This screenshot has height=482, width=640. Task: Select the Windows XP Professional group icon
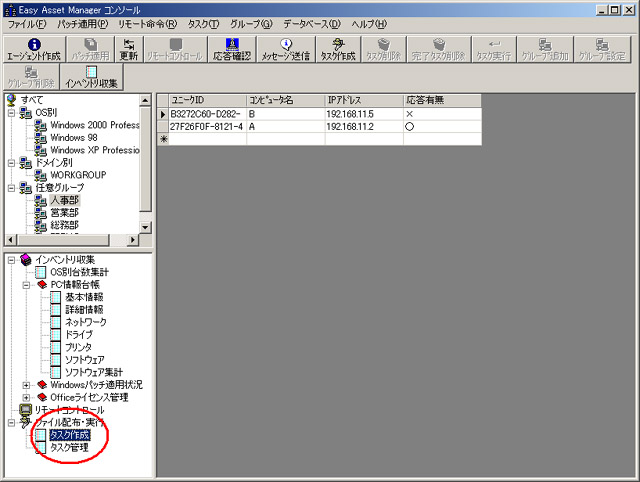point(40,150)
